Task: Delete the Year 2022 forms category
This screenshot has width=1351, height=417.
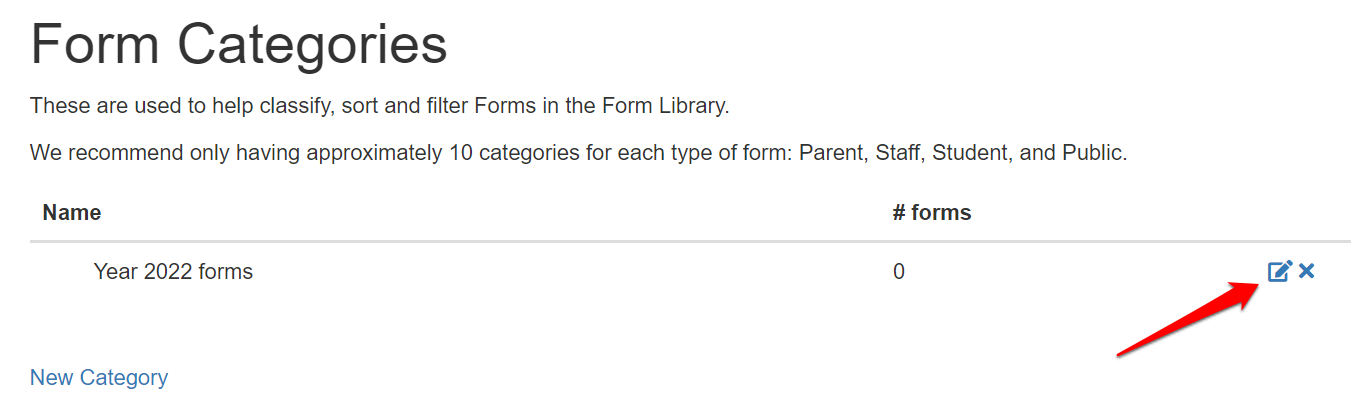Action: tap(1306, 271)
